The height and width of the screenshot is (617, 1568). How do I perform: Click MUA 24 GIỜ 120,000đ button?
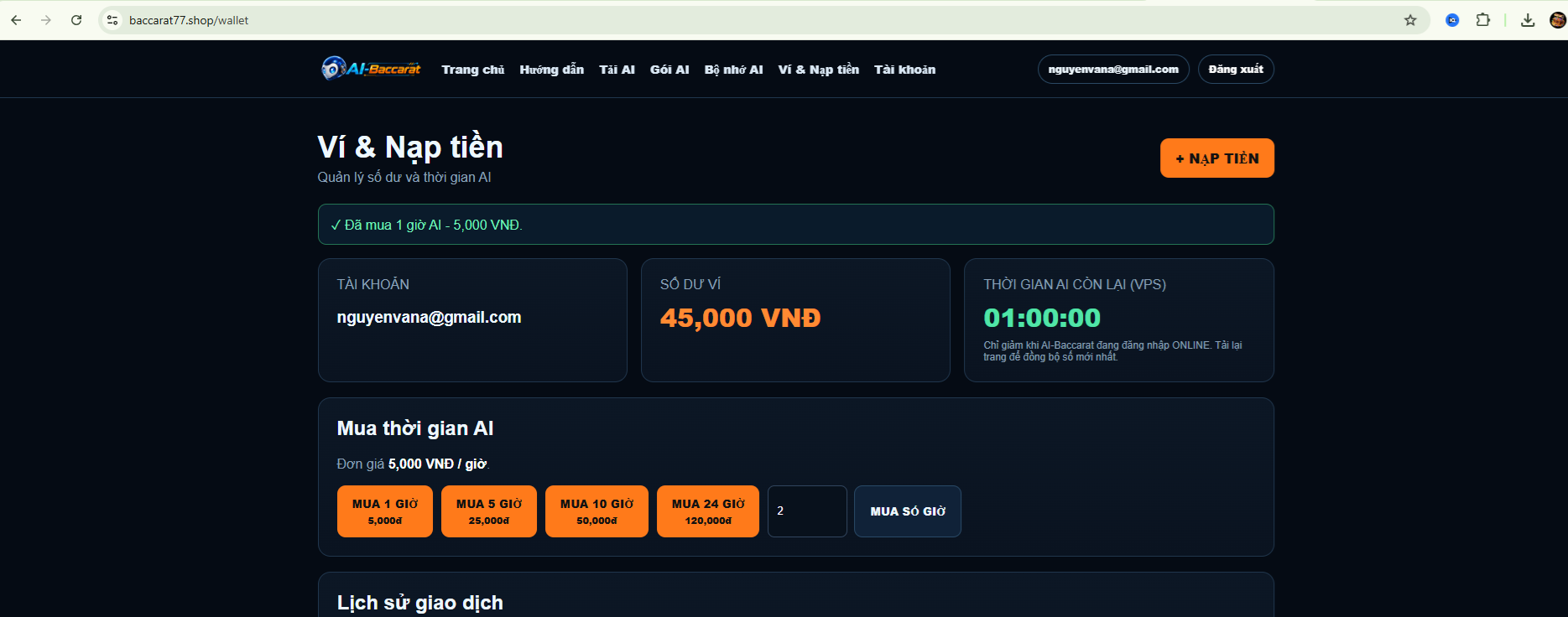pos(708,511)
